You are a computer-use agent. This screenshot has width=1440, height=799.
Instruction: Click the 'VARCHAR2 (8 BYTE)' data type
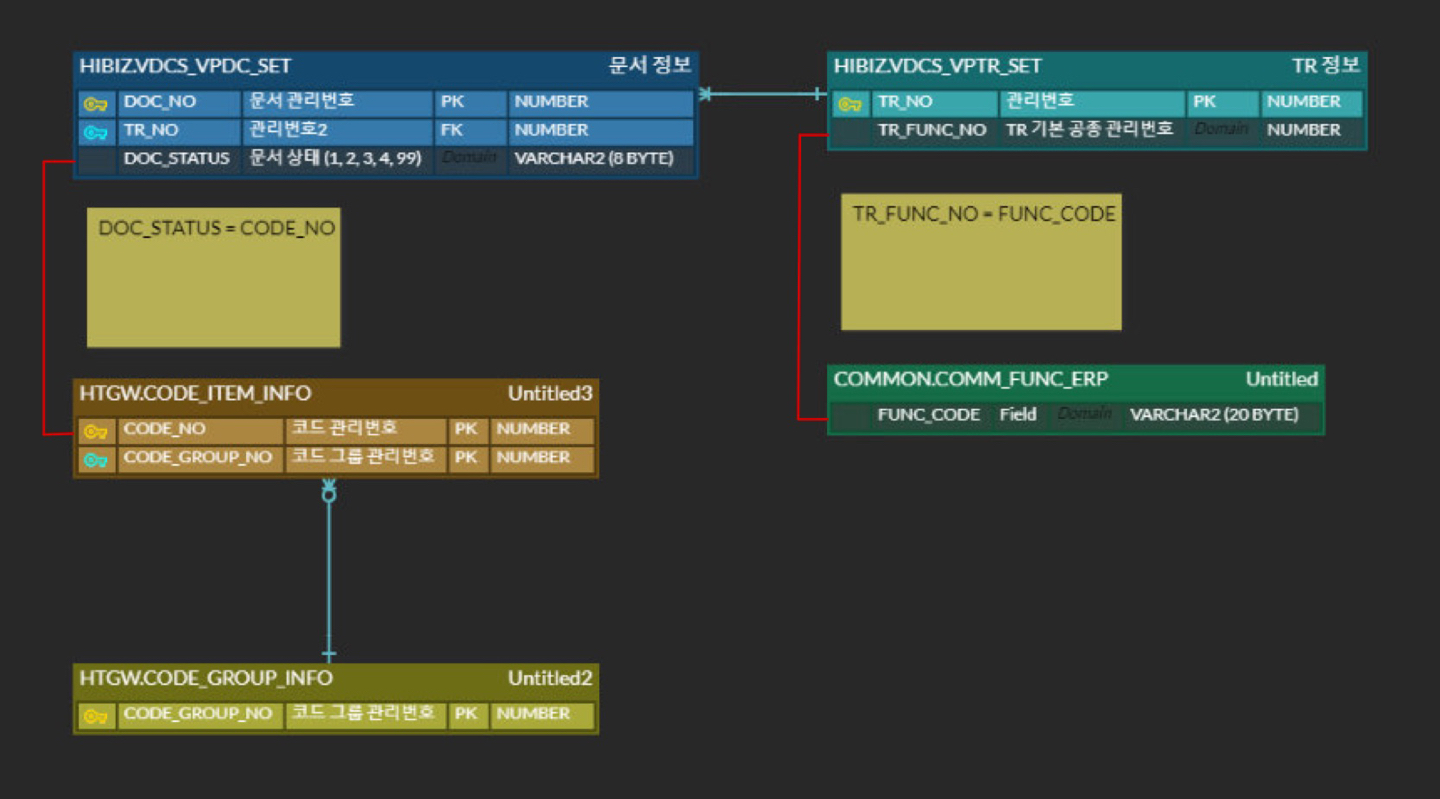[594, 158]
